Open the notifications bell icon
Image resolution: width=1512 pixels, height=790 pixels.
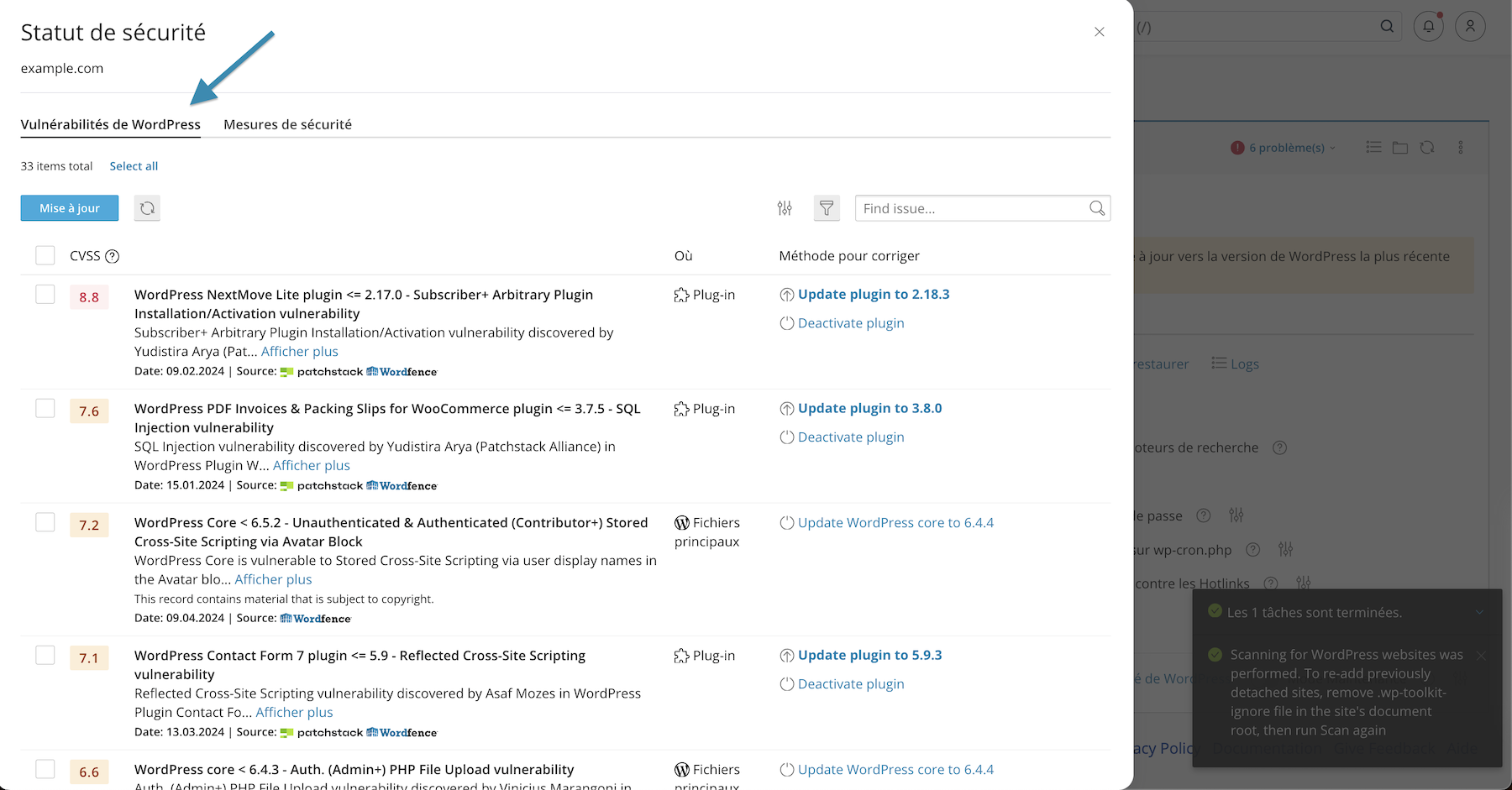click(1428, 26)
